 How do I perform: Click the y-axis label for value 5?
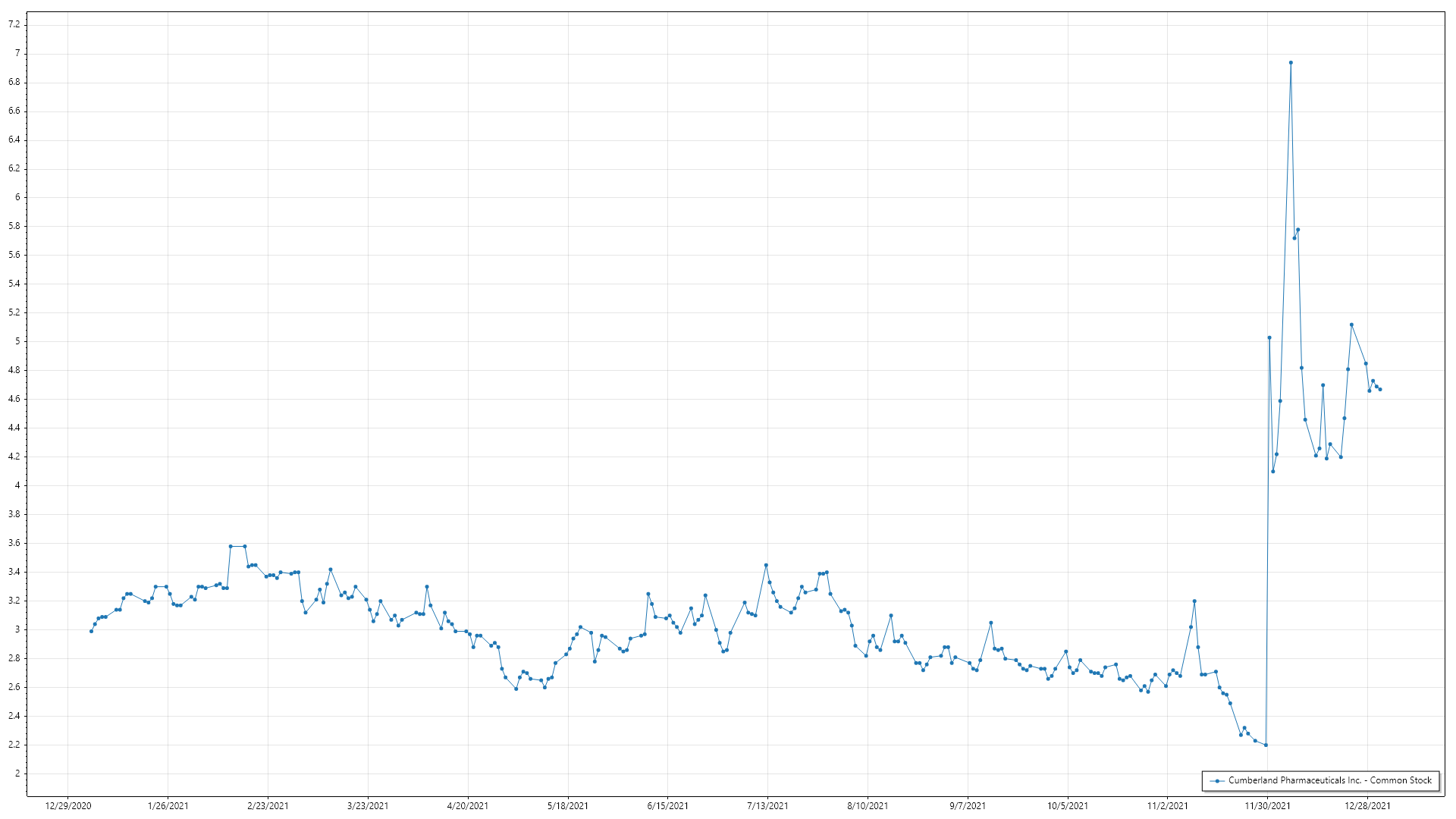[x=17, y=341]
